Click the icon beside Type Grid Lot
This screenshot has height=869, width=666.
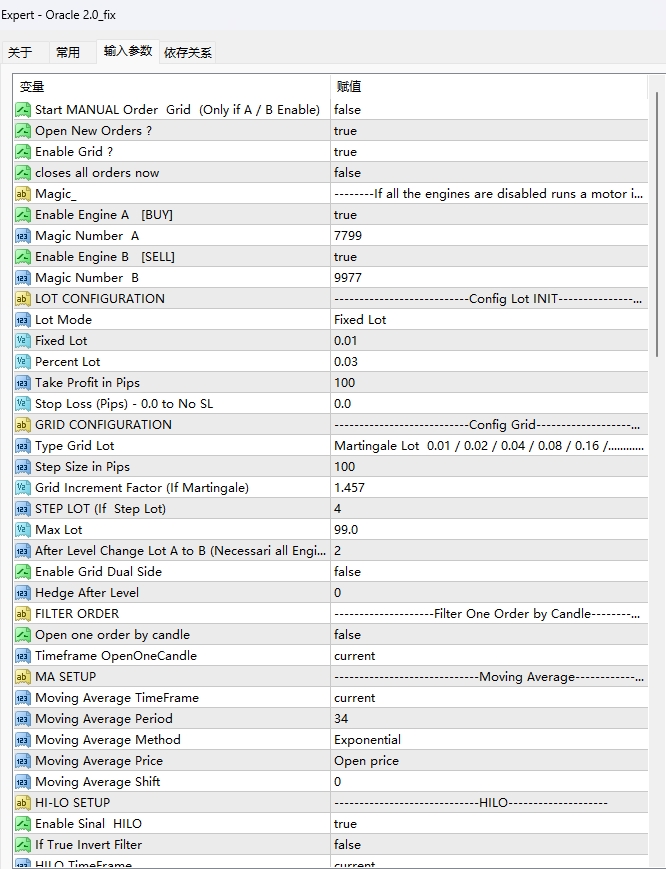pos(23,446)
